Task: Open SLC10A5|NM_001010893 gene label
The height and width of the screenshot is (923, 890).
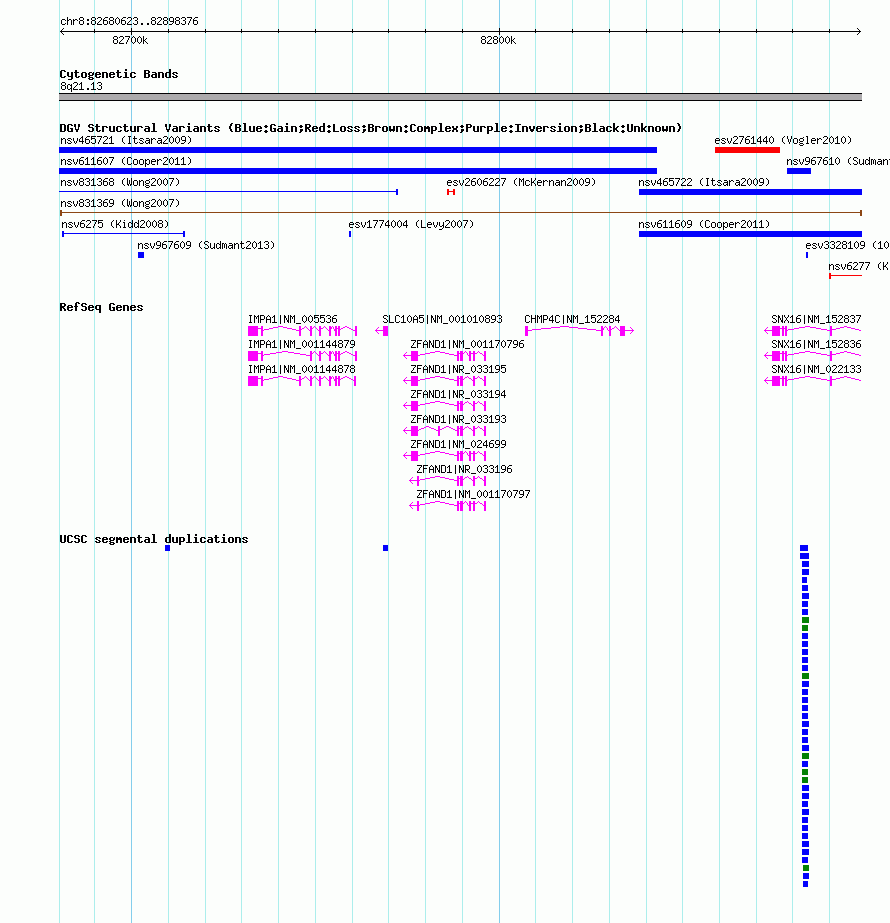Action: click(x=442, y=319)
